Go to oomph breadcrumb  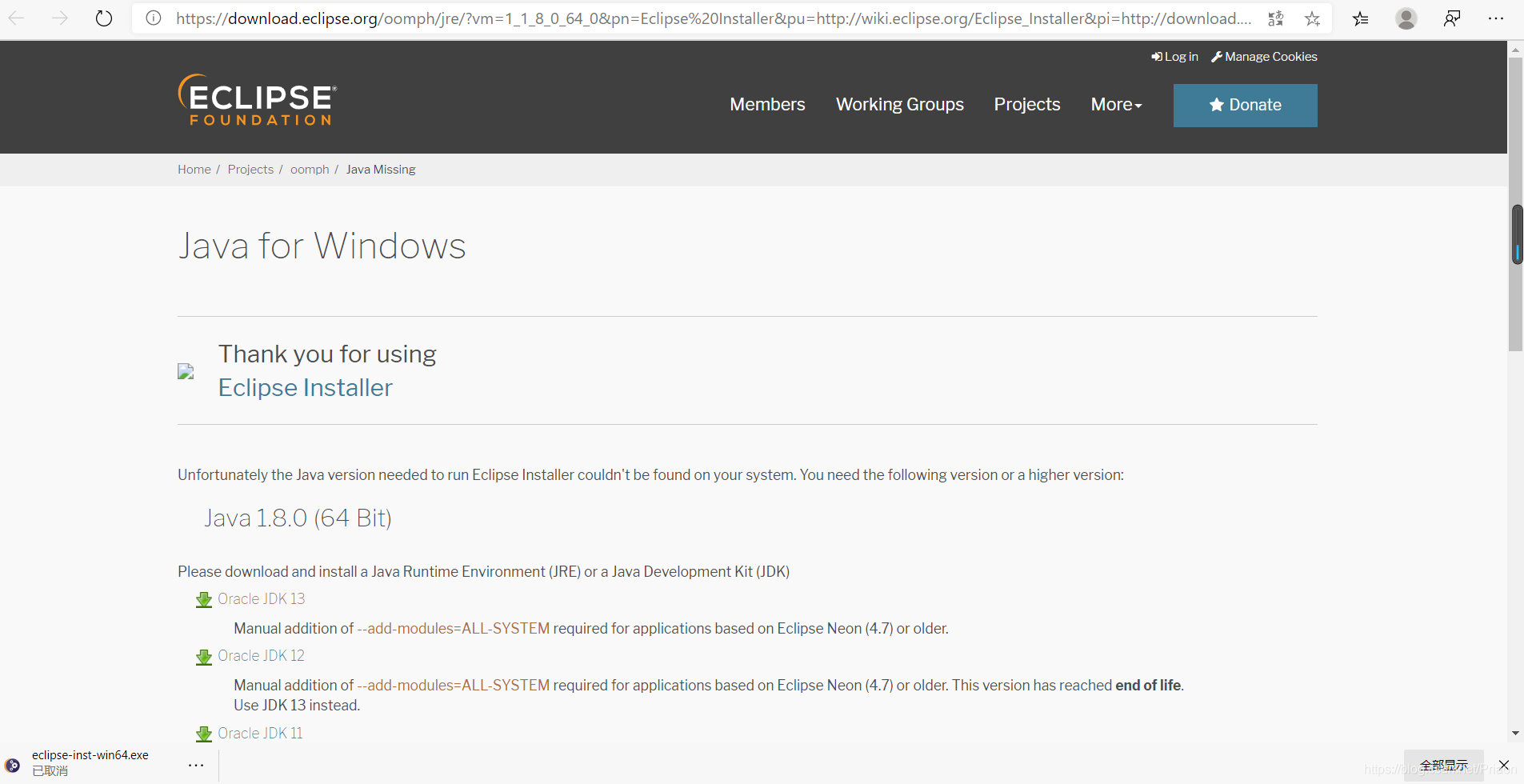(310, 170)
